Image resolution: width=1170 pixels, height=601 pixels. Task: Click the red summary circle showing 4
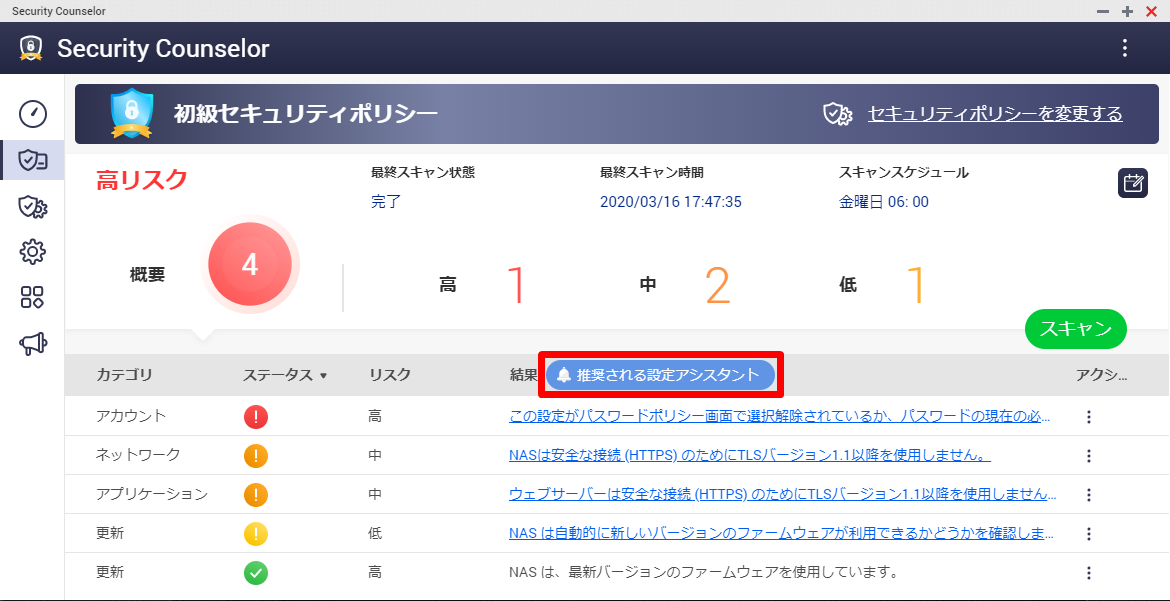tap(250, 264)
